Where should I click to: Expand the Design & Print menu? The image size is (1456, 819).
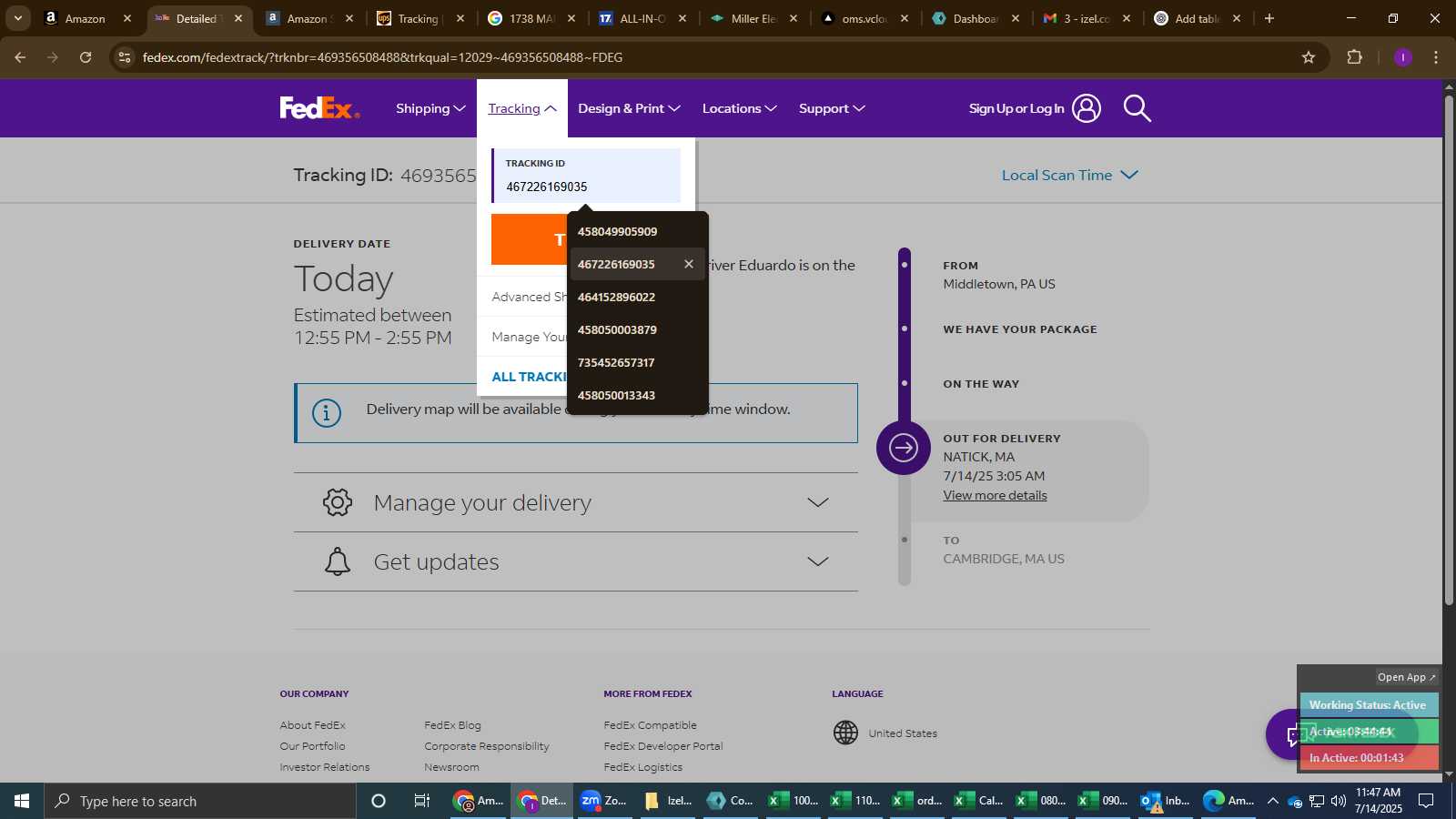point(629,108)
